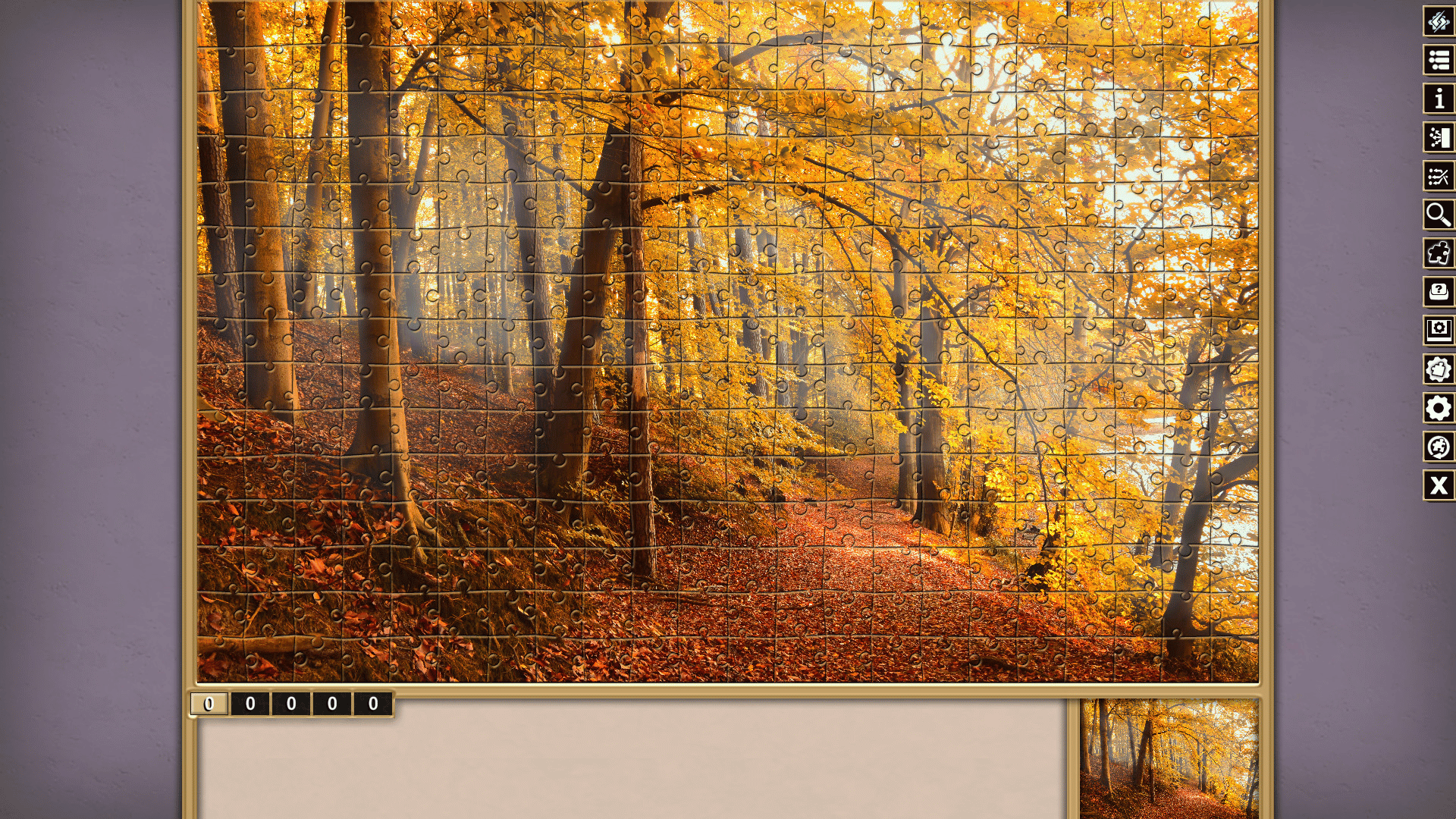The width and height of the screenshot is (1456, 819).
Task: Open the settings gear icon
Action: click(x=1438, y=408)
